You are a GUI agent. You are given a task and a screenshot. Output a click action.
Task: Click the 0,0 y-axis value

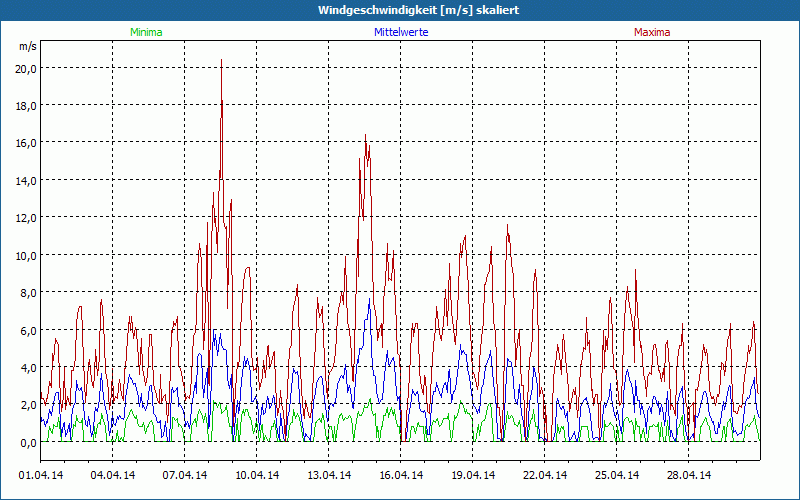(28, 443)
